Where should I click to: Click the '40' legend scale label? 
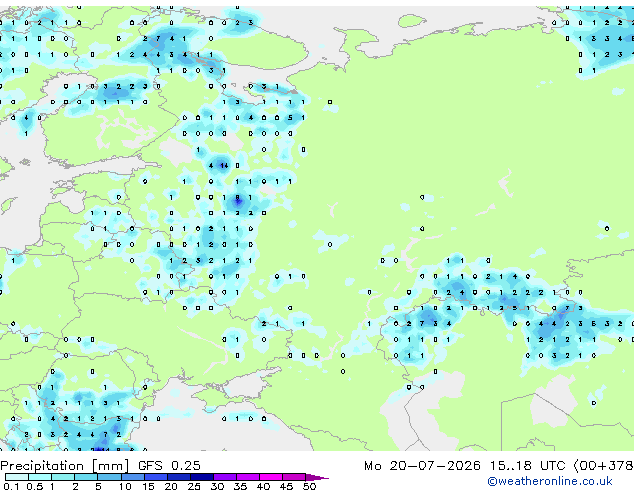point(264,486)
